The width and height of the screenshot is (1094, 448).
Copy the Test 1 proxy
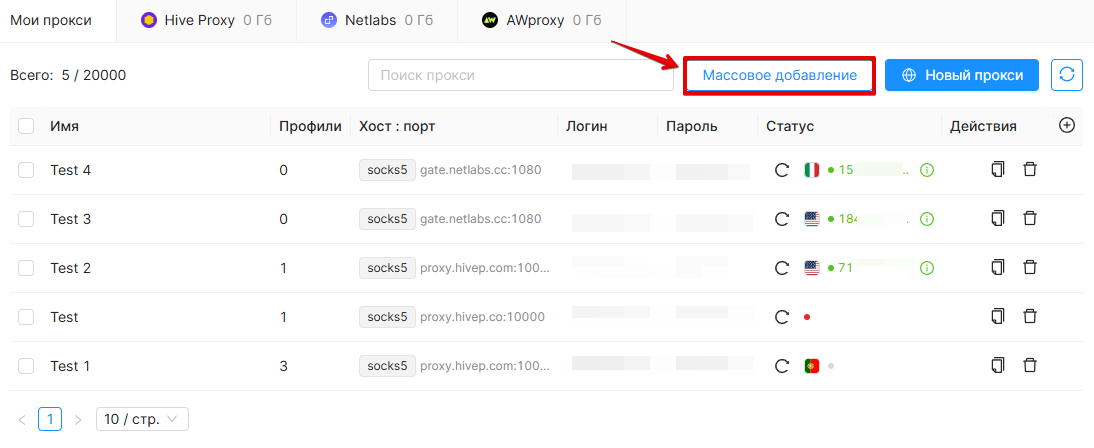coord(998,365)
